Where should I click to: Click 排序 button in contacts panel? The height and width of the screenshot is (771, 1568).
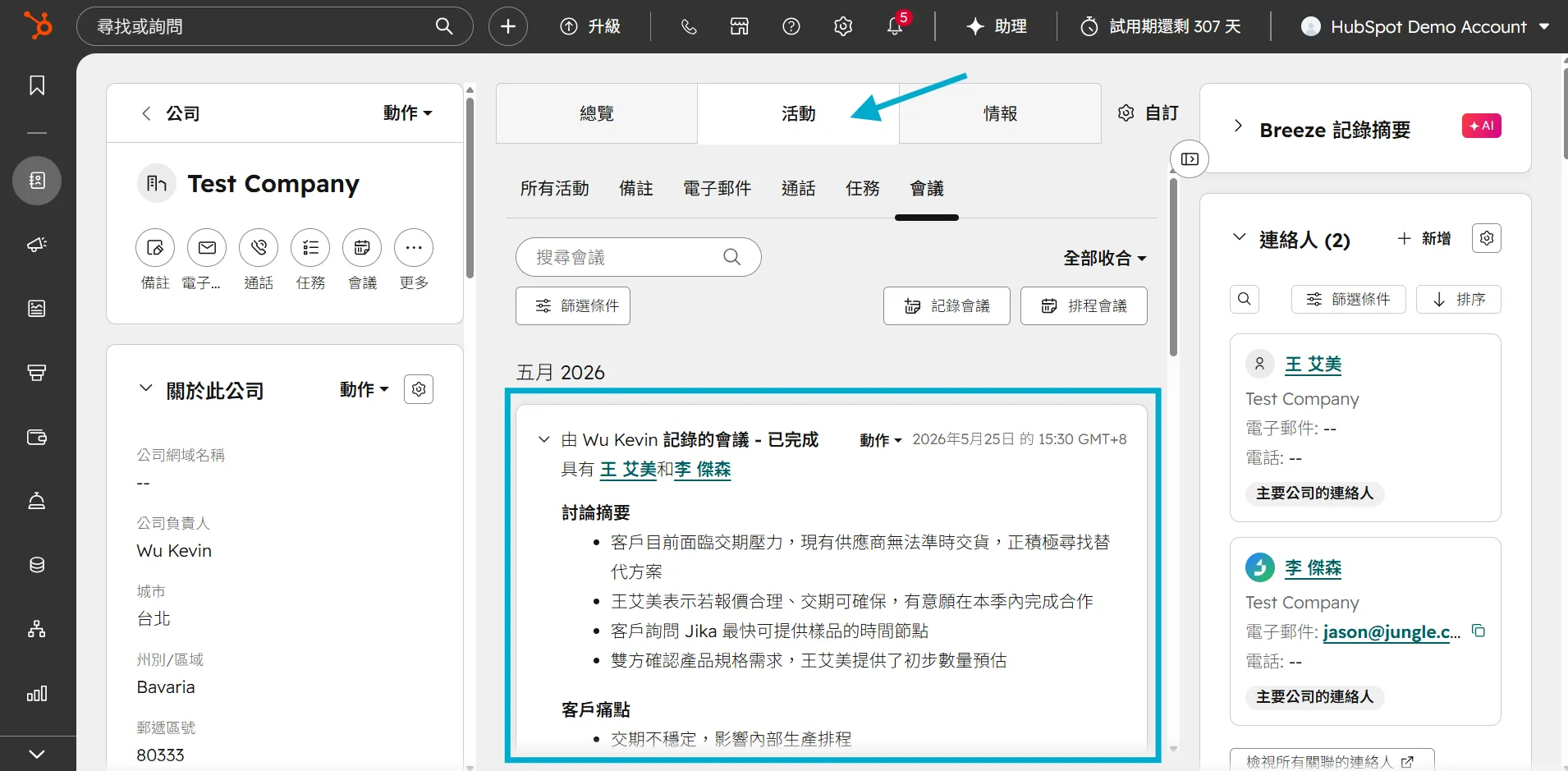tap(1459, 299)
